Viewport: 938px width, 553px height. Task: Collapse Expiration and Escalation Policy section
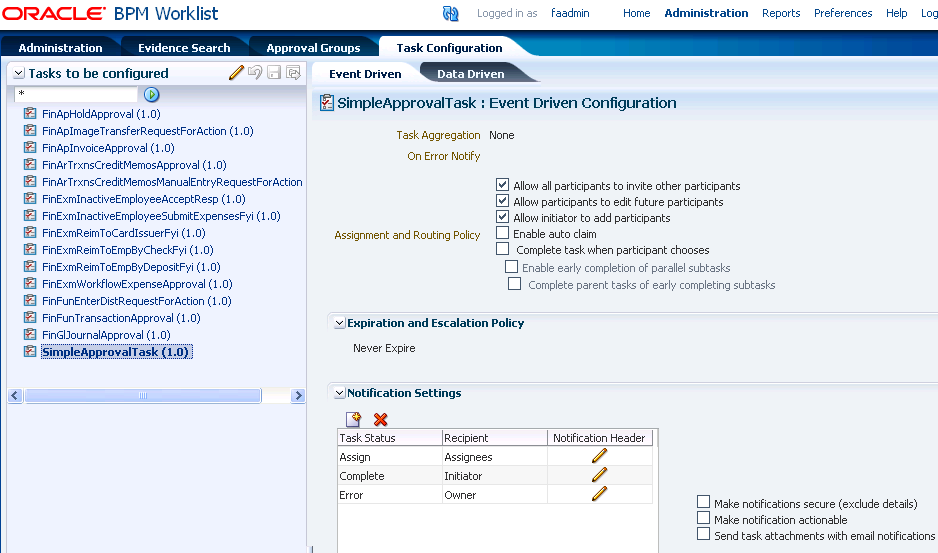pos(339,323)
